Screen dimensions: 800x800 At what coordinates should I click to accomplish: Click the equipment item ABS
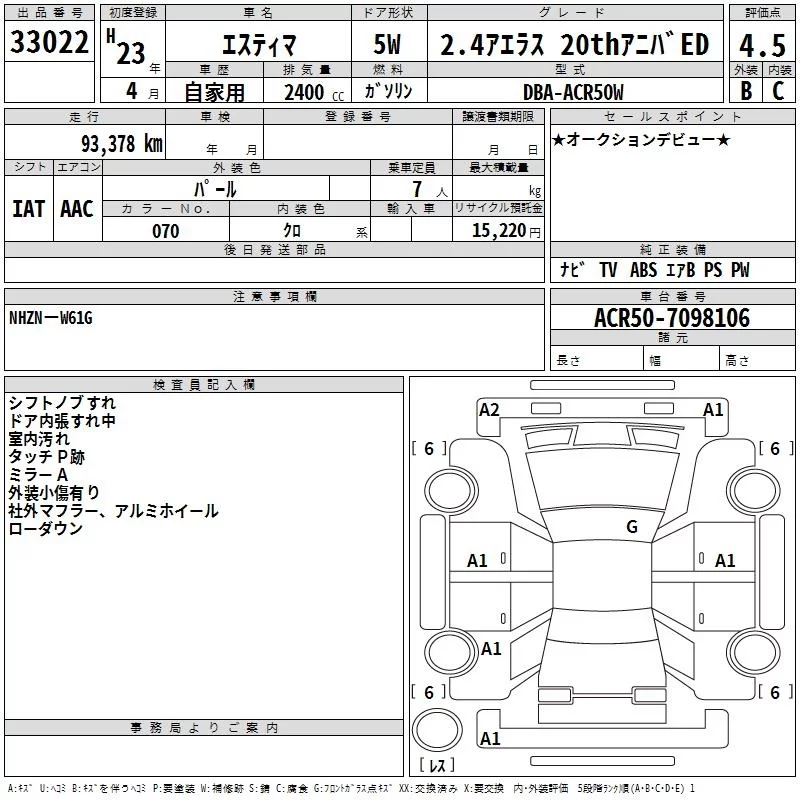coord(643,269)
